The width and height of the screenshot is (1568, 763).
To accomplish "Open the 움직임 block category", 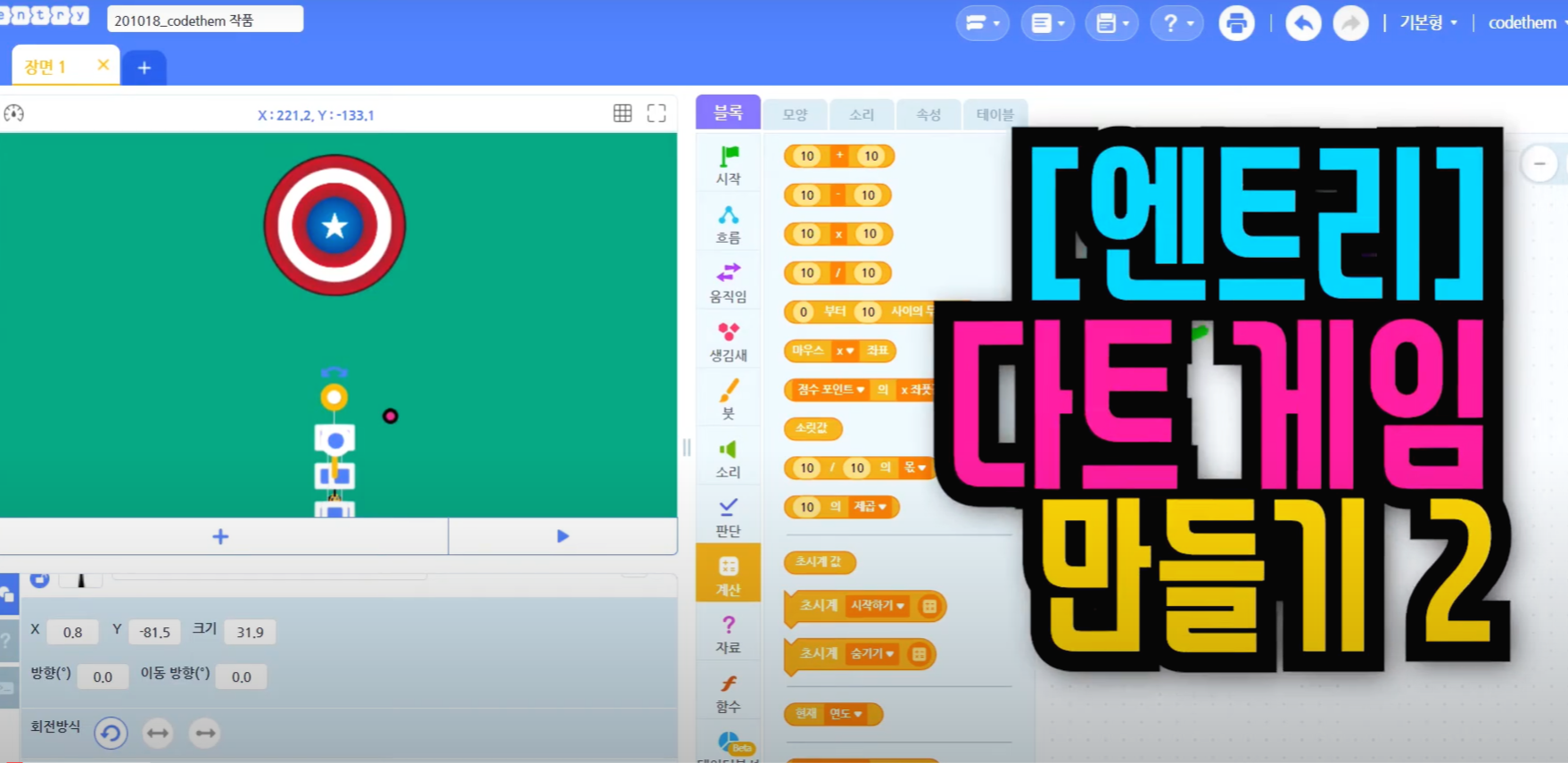I will (728, 283).
